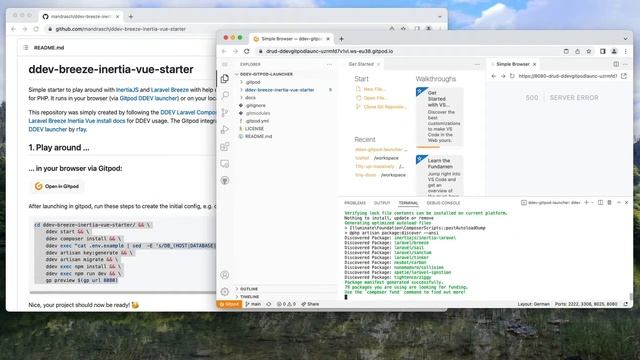Image resolution: width=640 pixels, height=360 pixels.
Task: Open the InertiaJS link in README
Action: point(127,89)
